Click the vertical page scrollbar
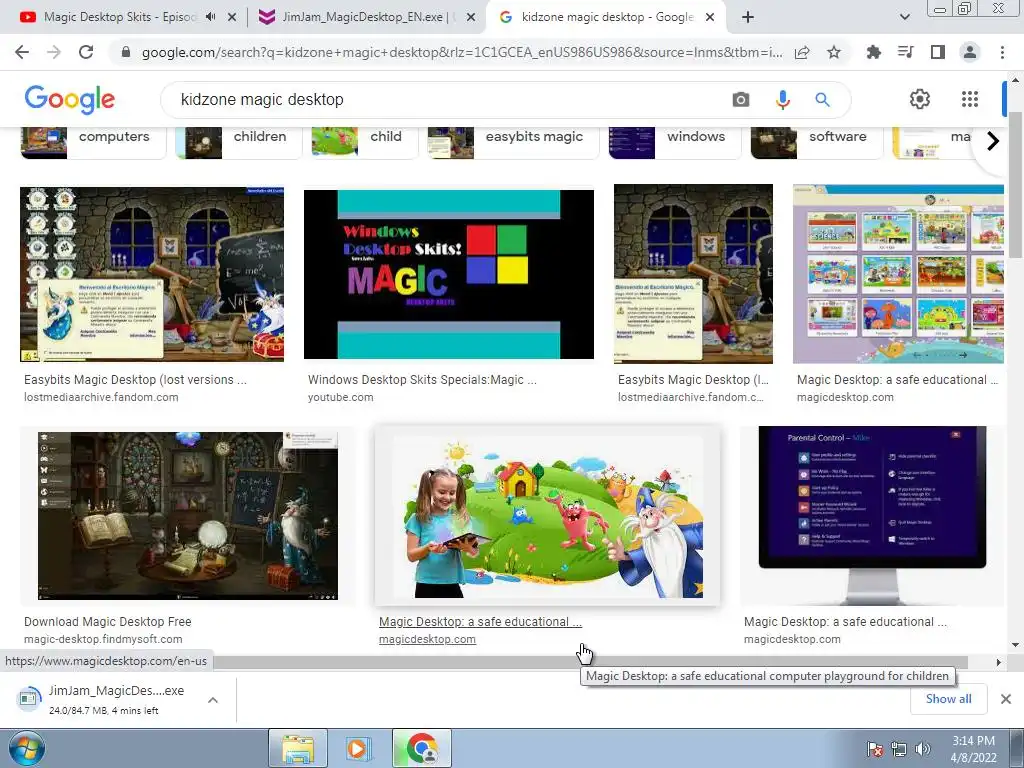The image size is (1024, 768). [x=1015, y=185]
